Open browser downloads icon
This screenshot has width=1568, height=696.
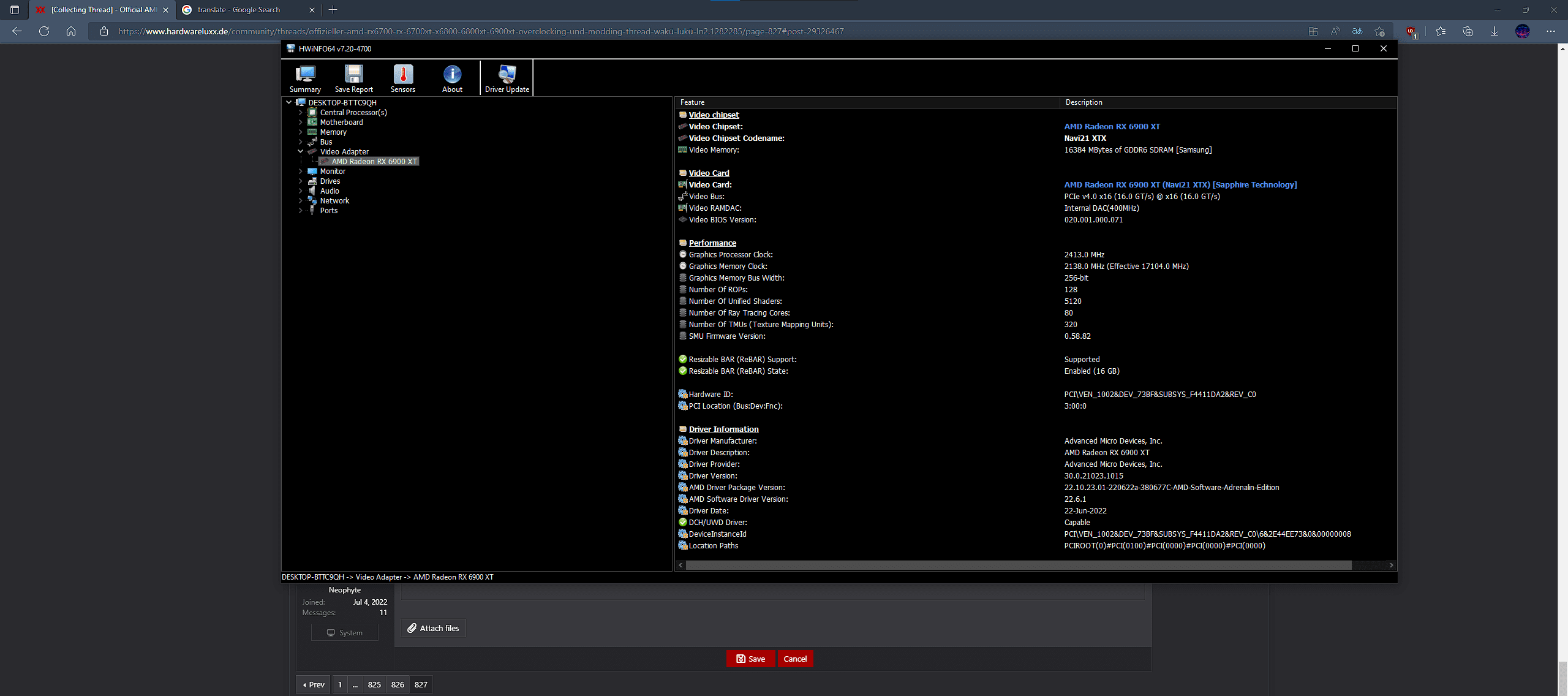(1494, 31)
